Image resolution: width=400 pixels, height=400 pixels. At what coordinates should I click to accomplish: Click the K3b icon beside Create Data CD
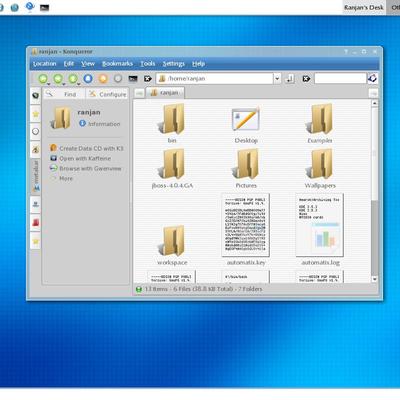pyautogui.click(x=53, y=148)
